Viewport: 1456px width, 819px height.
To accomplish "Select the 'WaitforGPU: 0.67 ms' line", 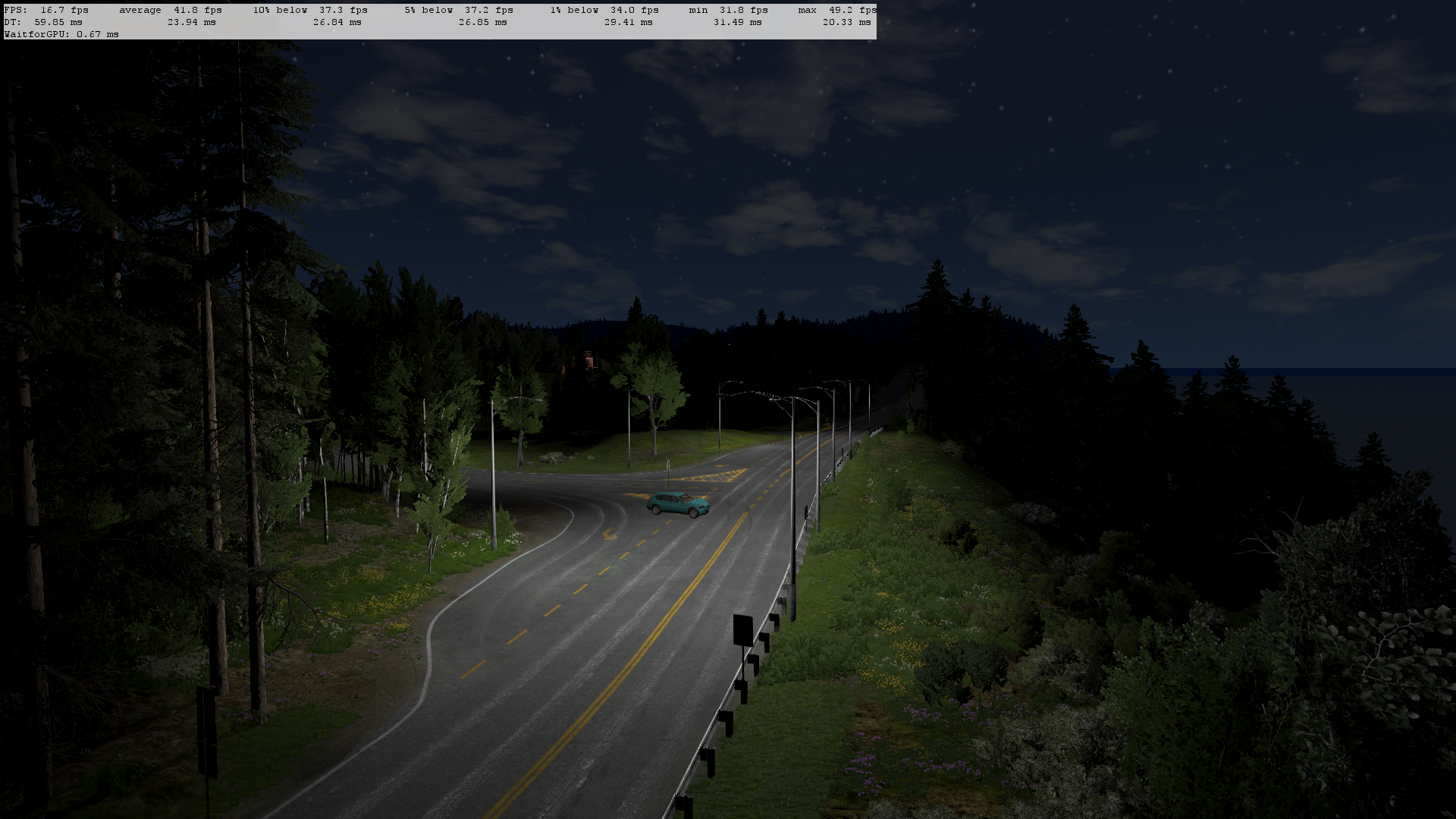I will pyautogui.click(x=61, y=34).
